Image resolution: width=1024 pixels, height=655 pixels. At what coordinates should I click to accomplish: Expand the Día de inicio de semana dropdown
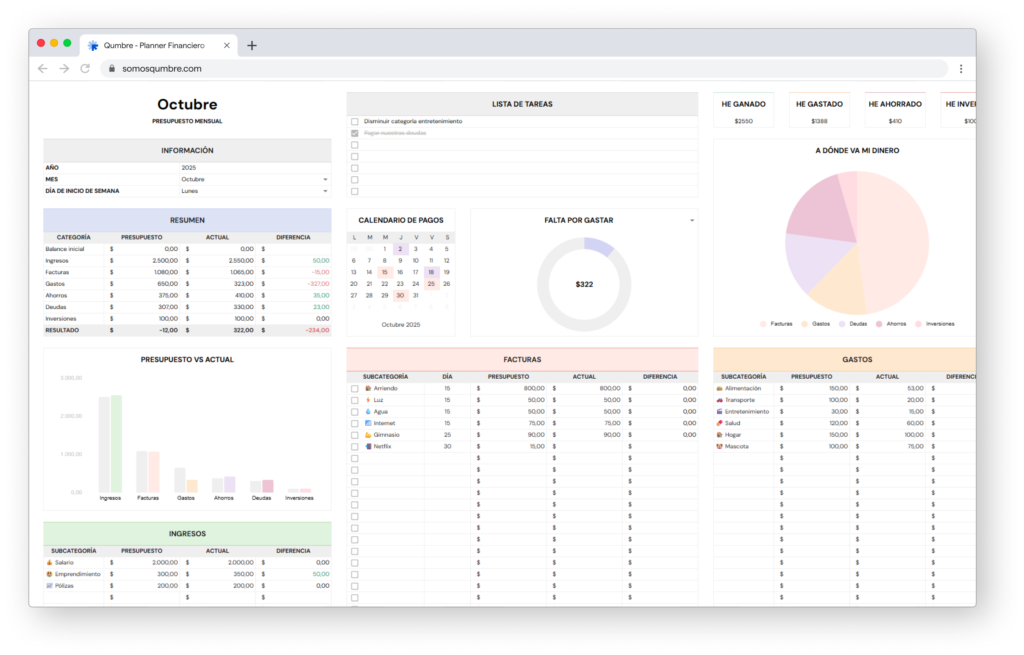325,190
